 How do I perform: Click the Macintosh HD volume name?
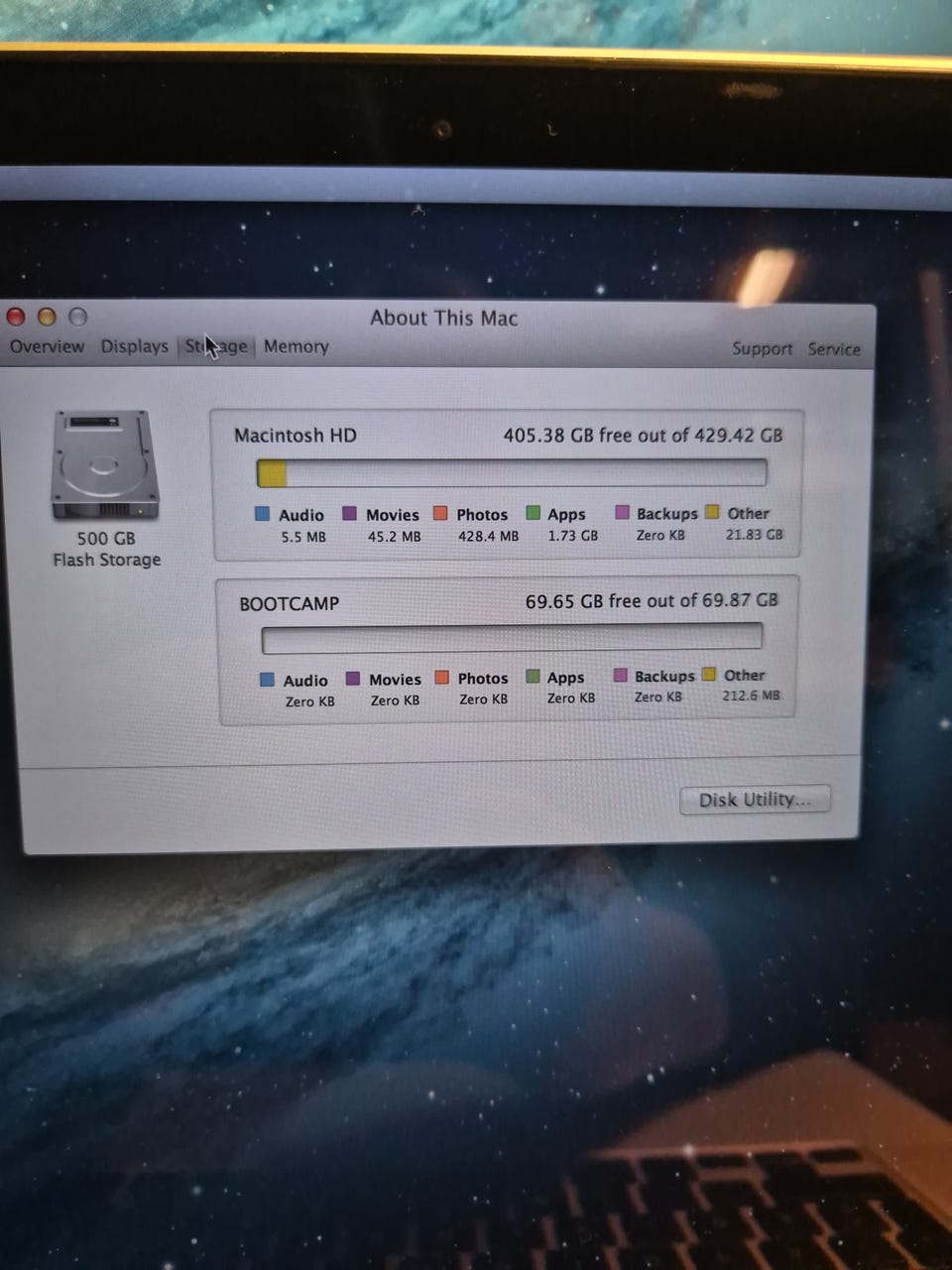click(x=295, y=436)
